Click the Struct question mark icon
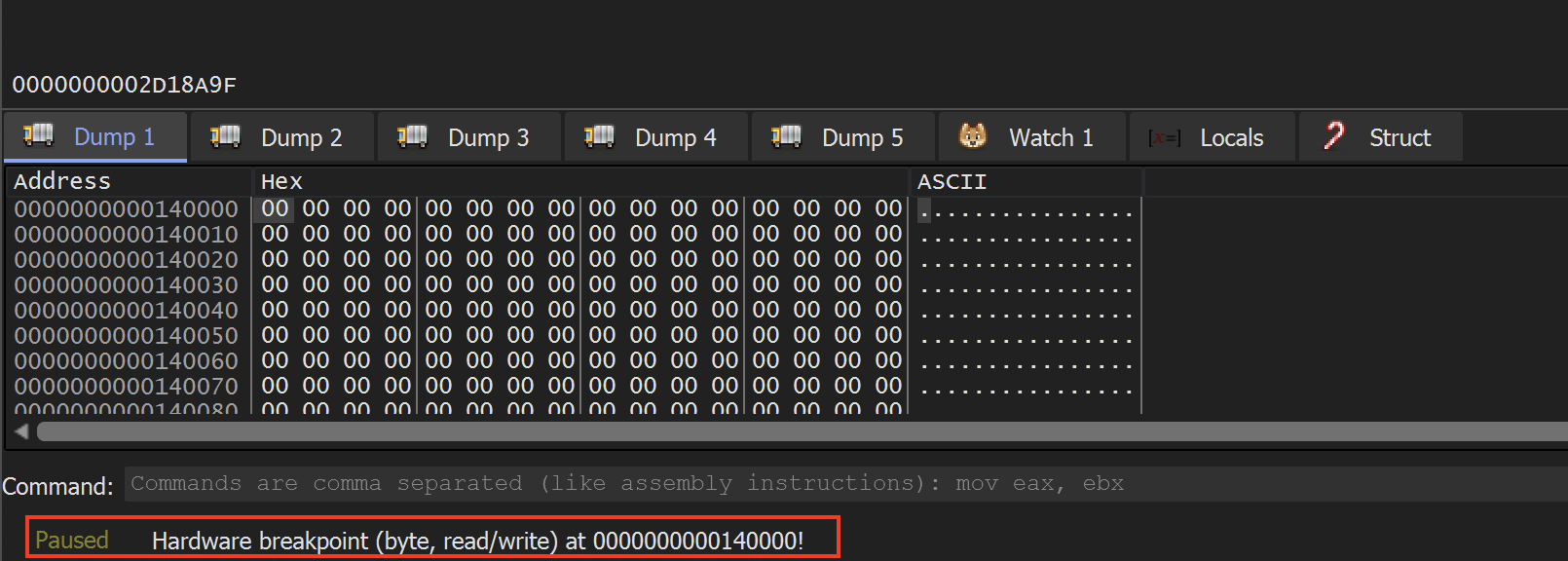 (x=1334, y=135)
